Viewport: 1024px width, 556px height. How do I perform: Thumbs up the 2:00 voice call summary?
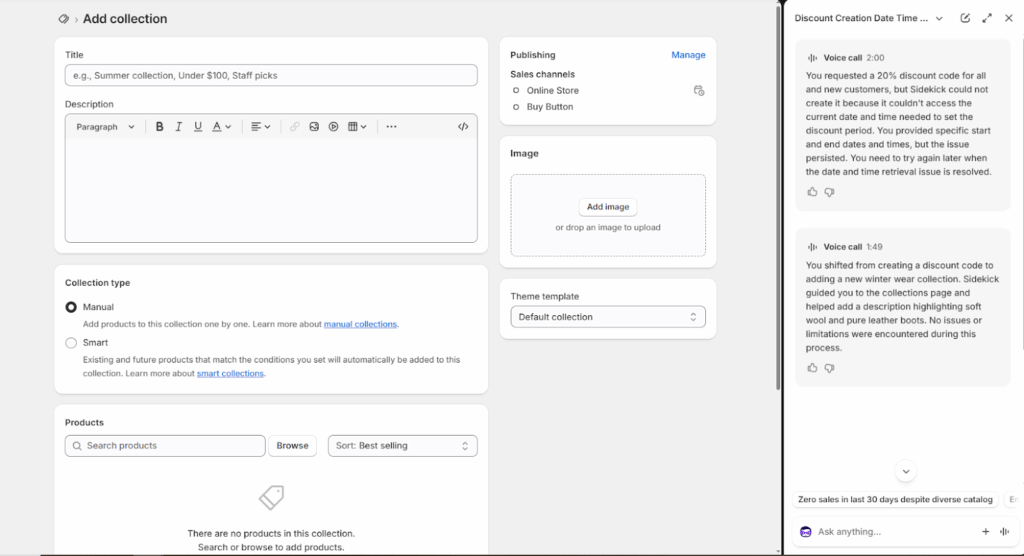click(812, 192)
